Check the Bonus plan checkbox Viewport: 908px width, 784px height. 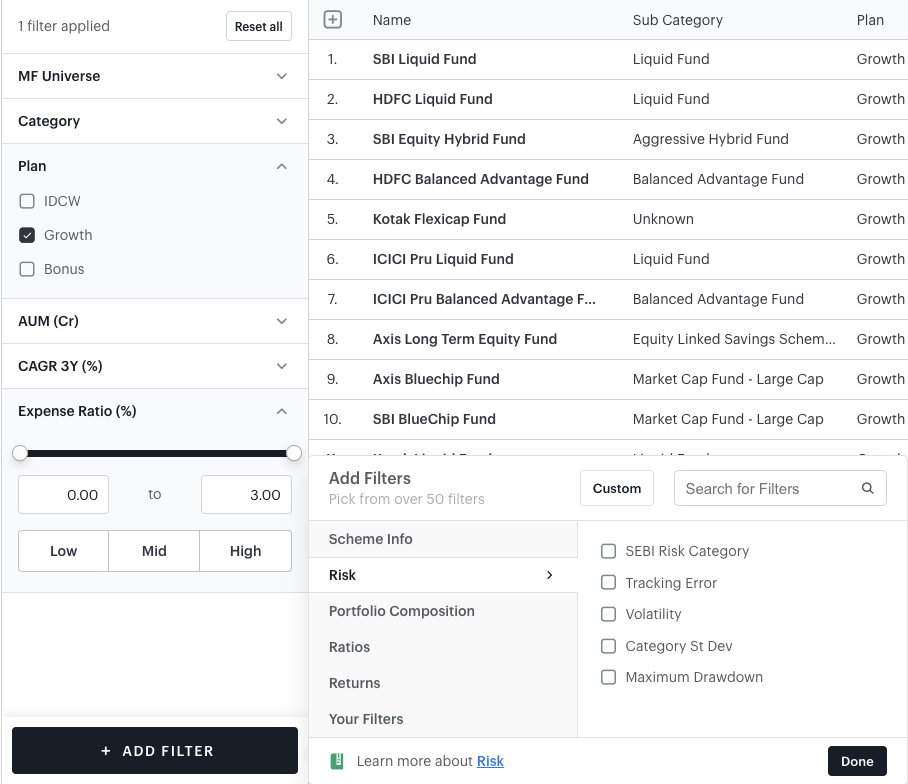tap(27, 269)
